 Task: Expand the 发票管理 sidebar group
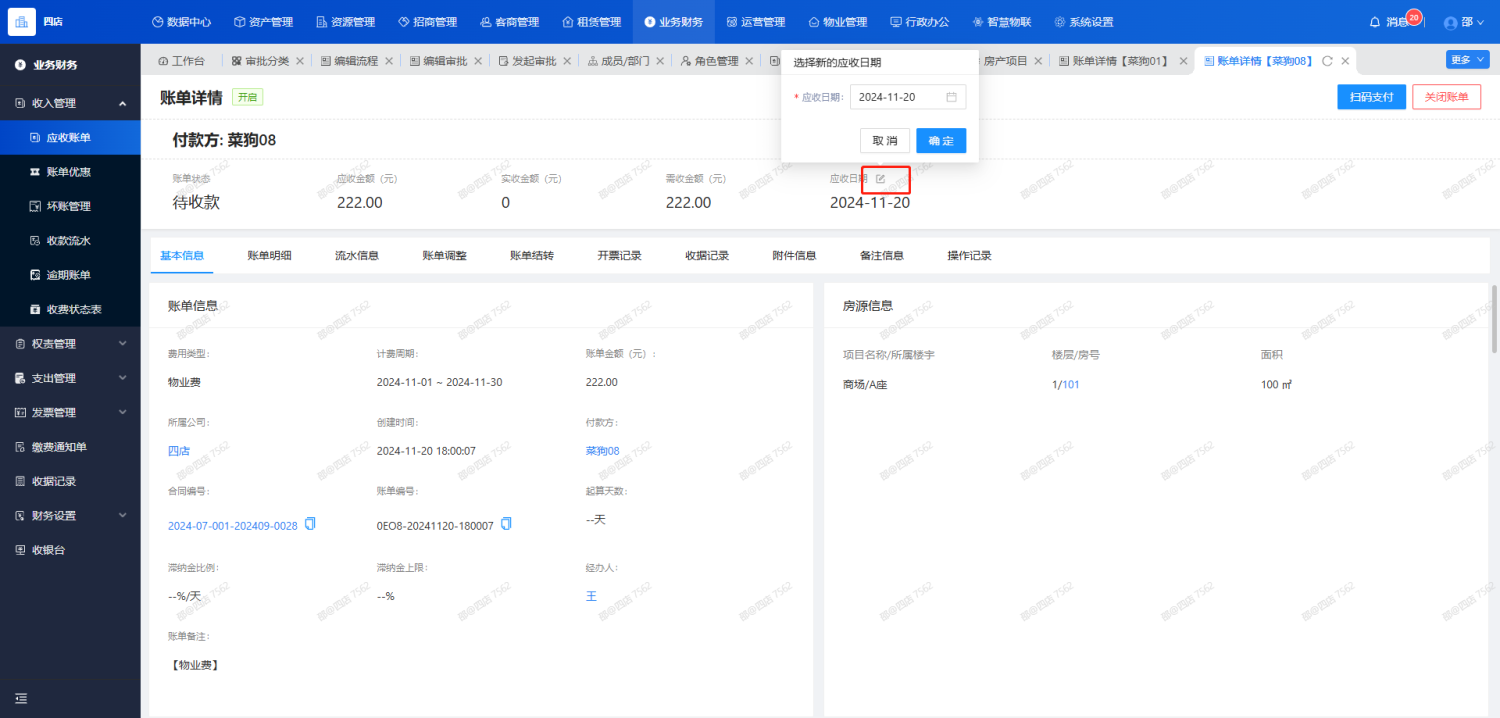click(70, 412)
